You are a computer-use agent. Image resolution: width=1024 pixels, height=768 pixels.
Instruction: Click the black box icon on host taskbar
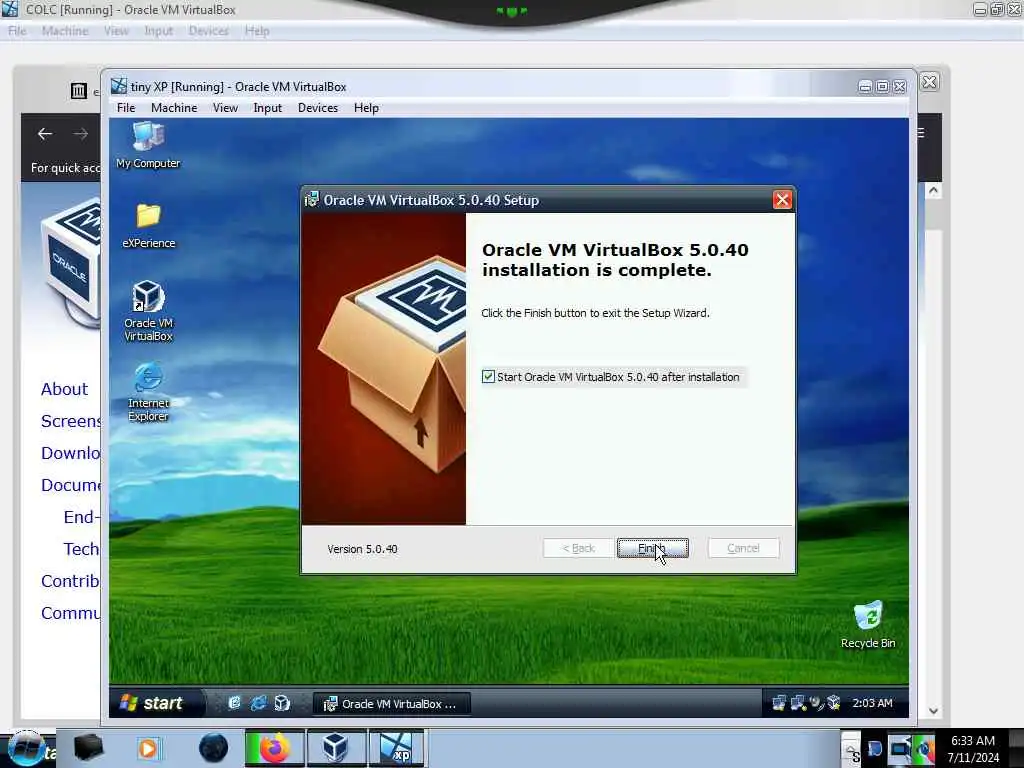click(89, 748)
